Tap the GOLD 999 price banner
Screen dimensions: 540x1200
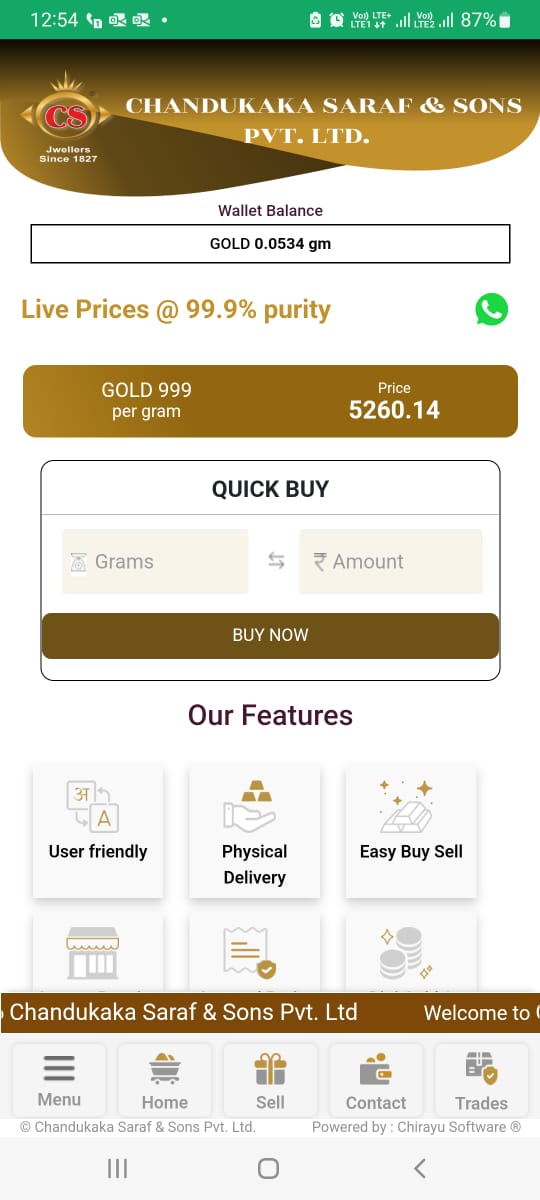270,401
